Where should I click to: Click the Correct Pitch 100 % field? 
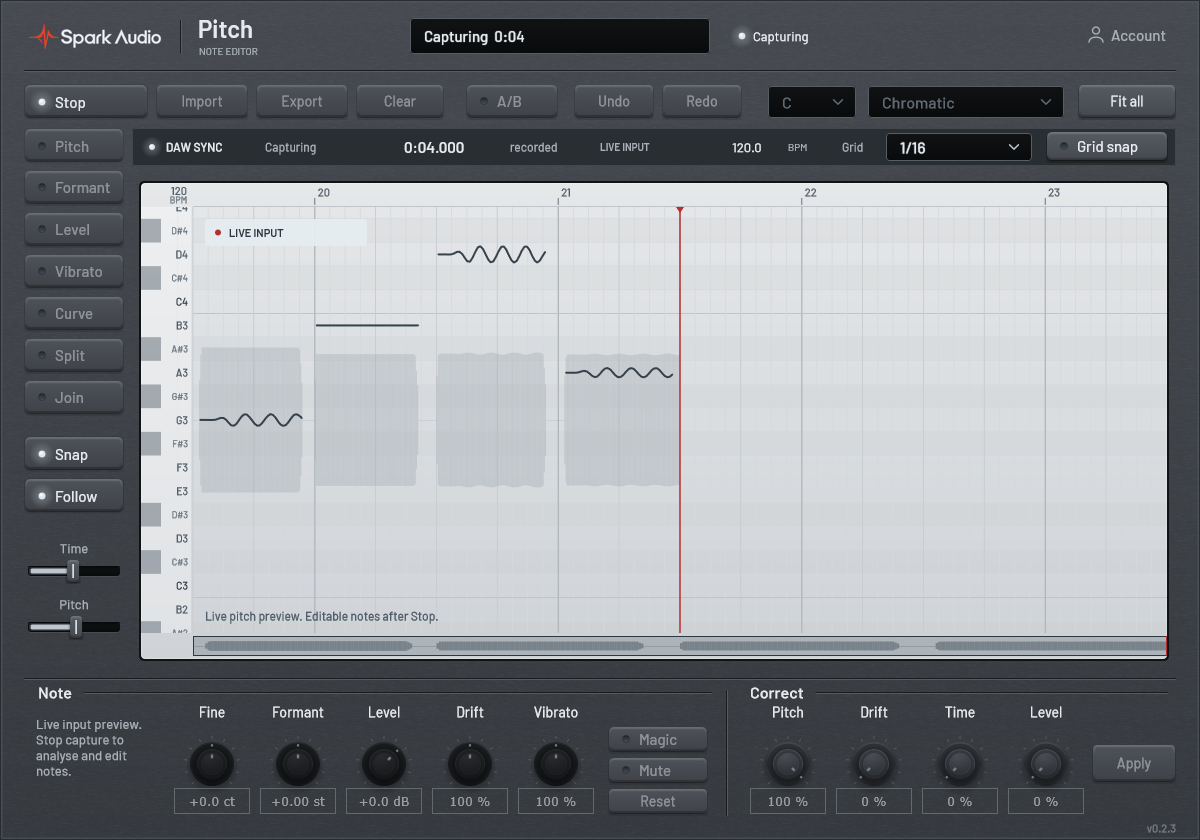[x=788, y=801]
